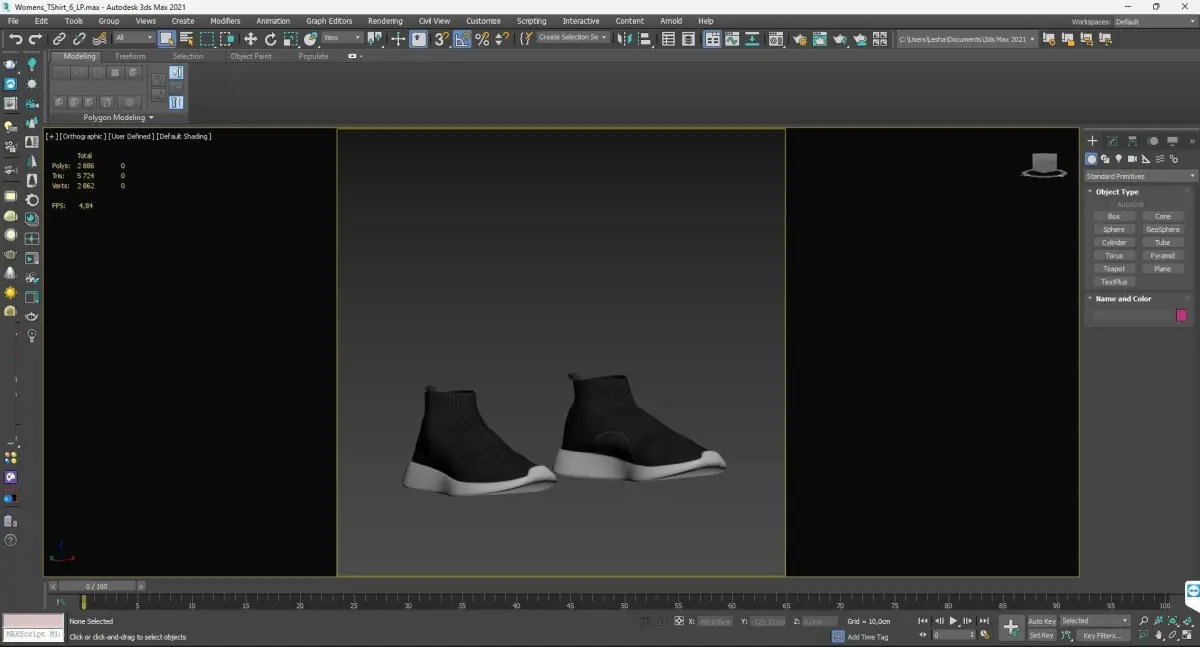
Task: Open the Standard Primitives category dropdown
Action: coord(1139,176)
